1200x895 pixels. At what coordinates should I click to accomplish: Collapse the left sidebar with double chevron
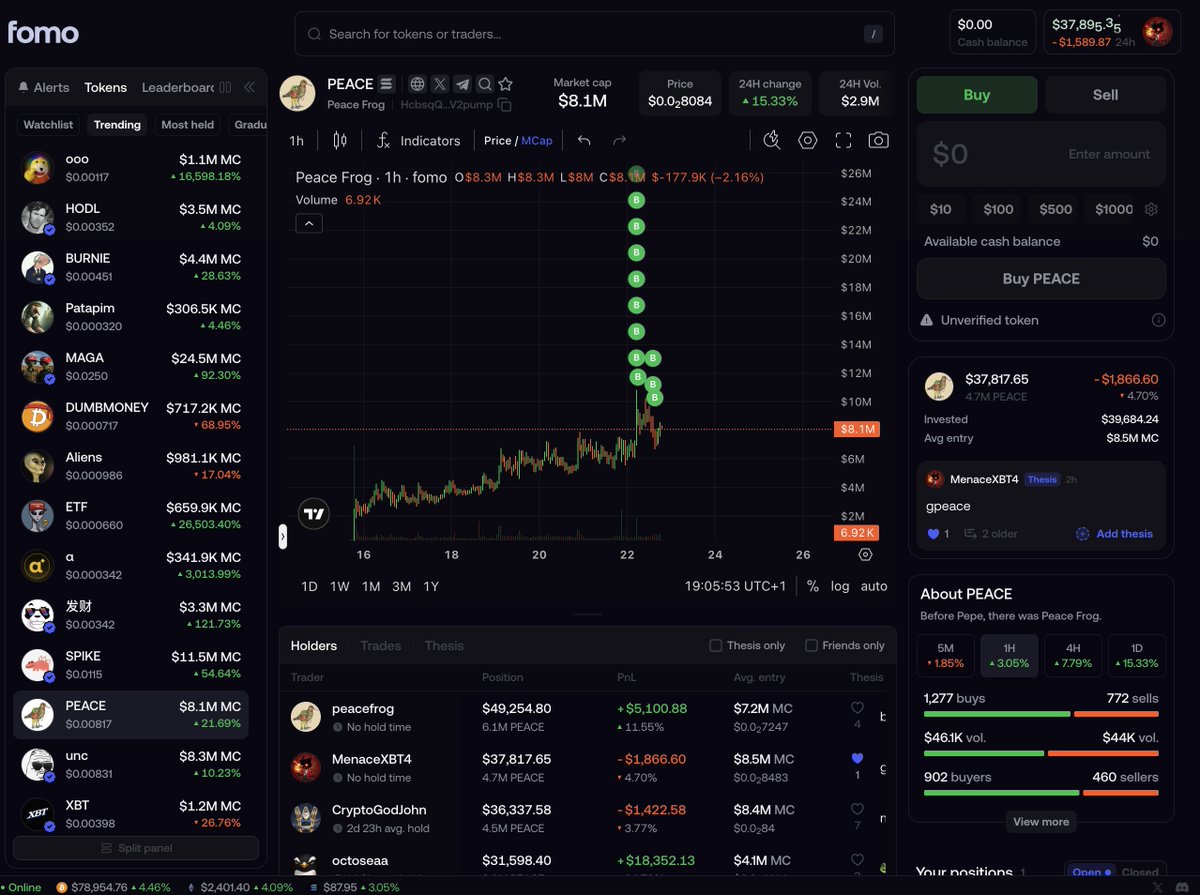[x=249, y=87]
